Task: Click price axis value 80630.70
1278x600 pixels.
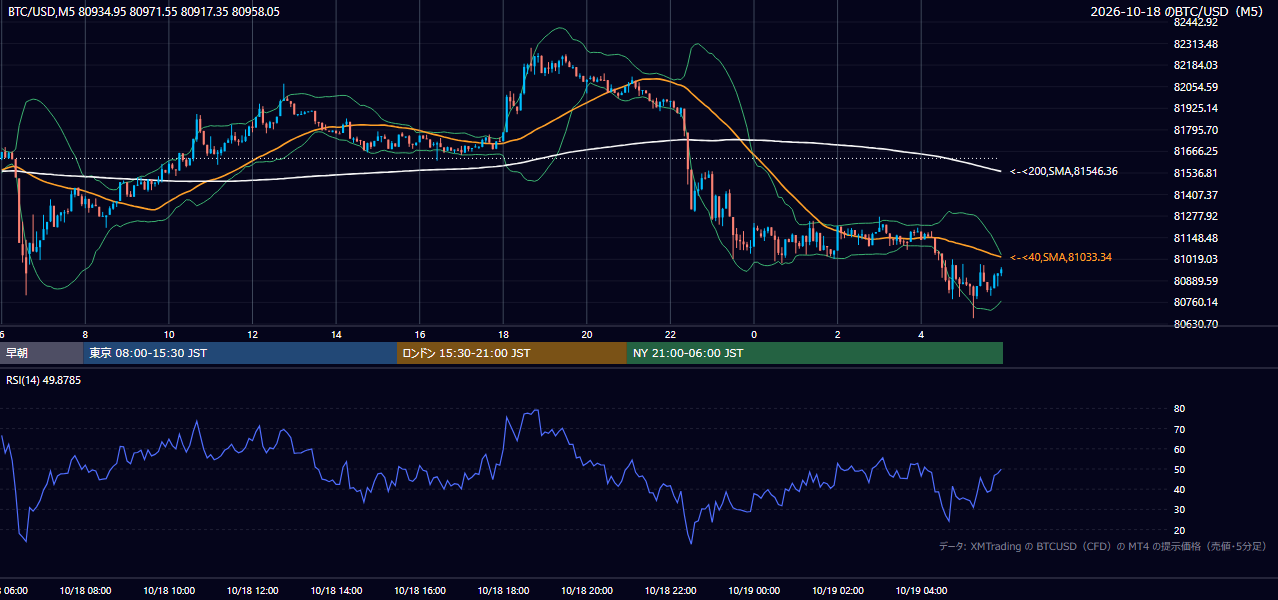Action: (1195, 324)
